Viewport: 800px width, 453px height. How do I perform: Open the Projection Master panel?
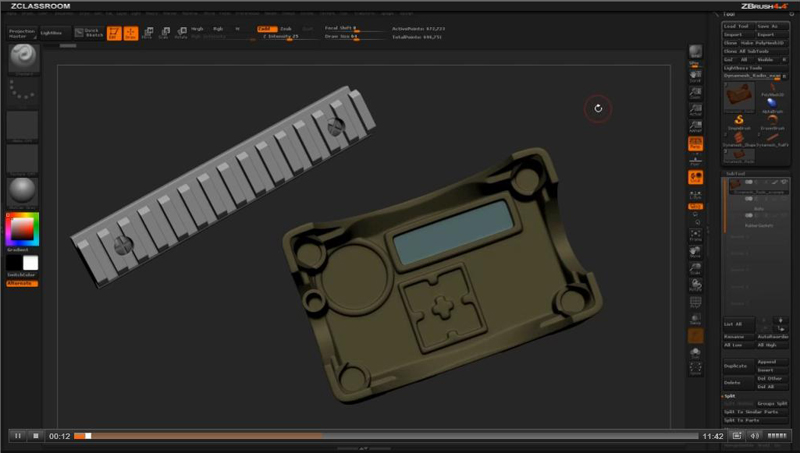[21, 33]
